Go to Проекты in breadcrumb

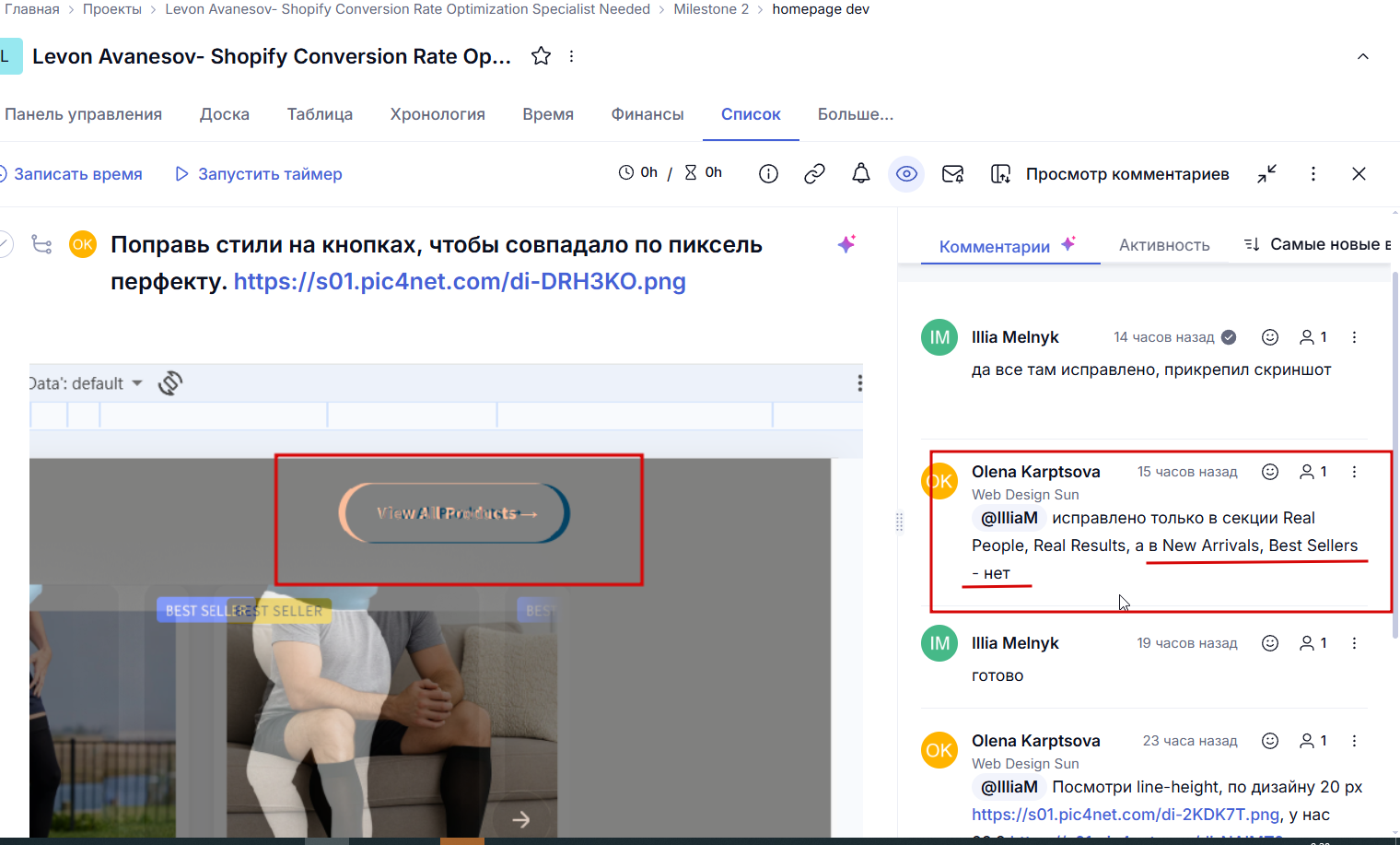coord(112,9)
